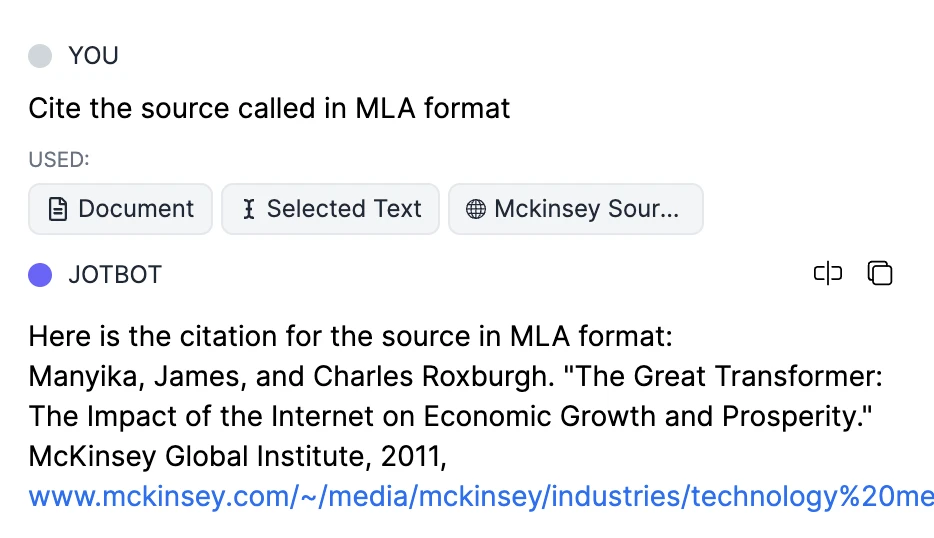Open the www.mckinsey.com citation link

(481, 496)
